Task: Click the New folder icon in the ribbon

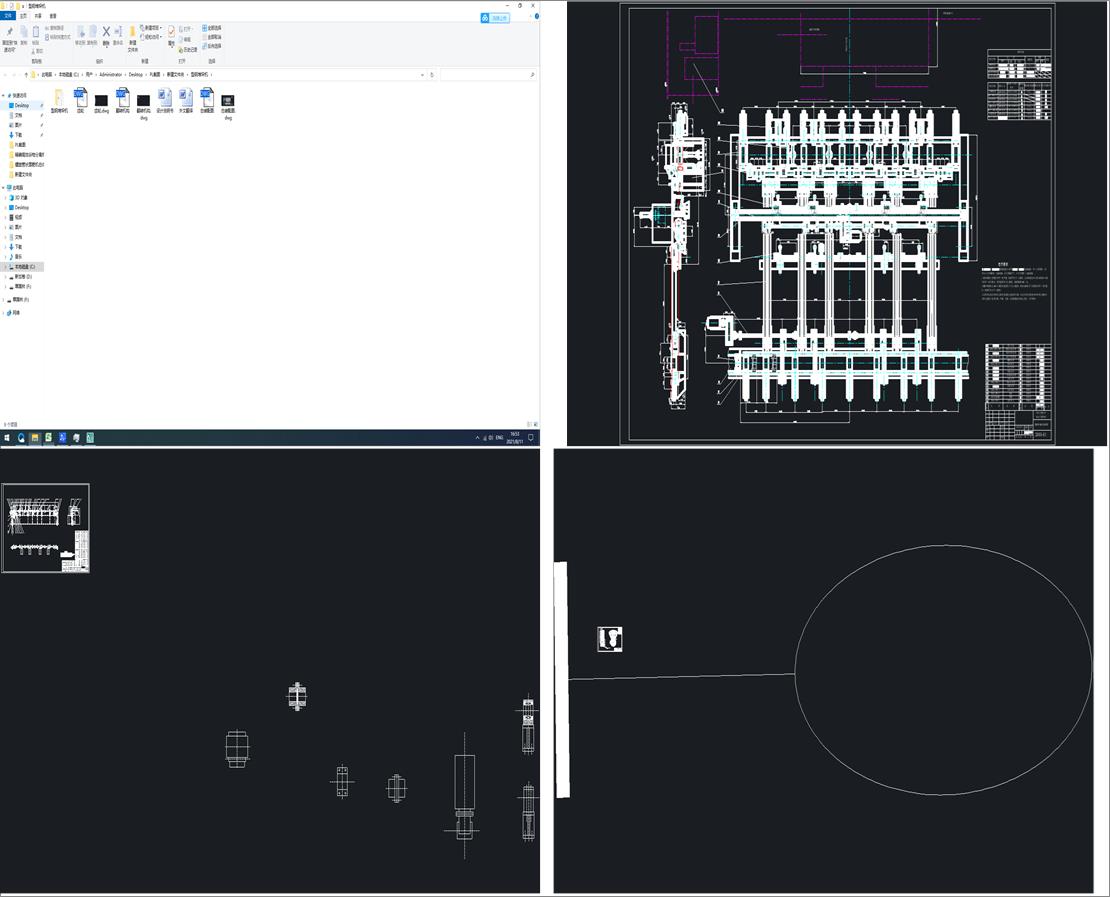Action: coord(132,32)
